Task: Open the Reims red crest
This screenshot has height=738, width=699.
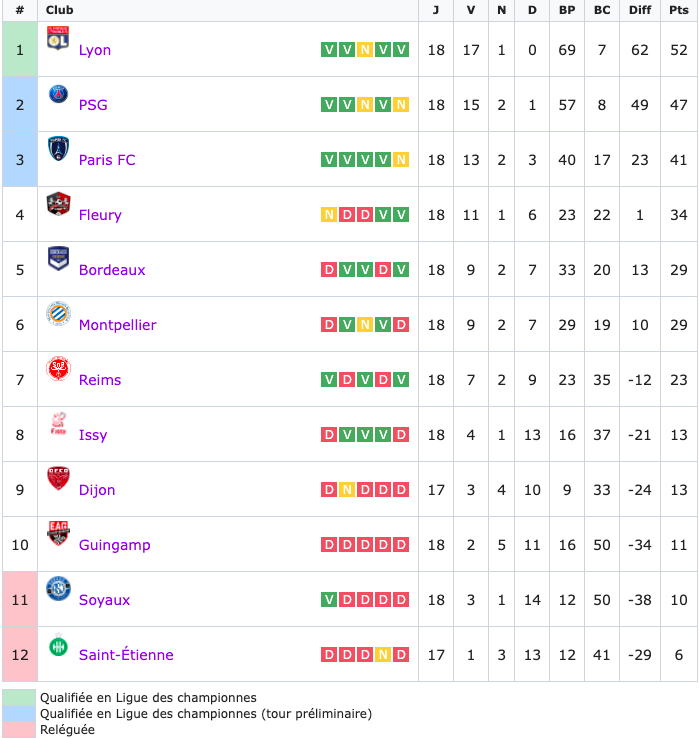Action: tap(58, 369)
